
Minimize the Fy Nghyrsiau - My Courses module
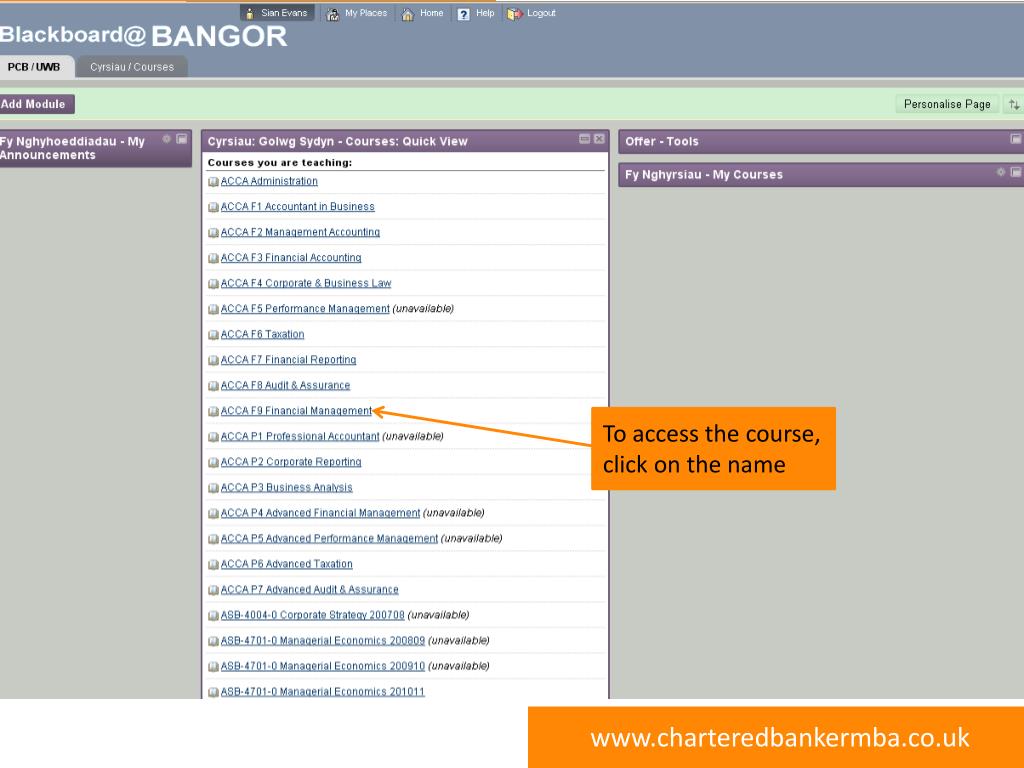pos(1016,172)
